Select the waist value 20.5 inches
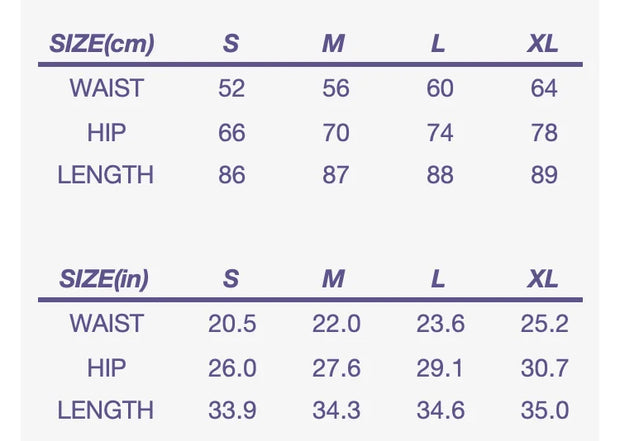 [x=231, y=323]
